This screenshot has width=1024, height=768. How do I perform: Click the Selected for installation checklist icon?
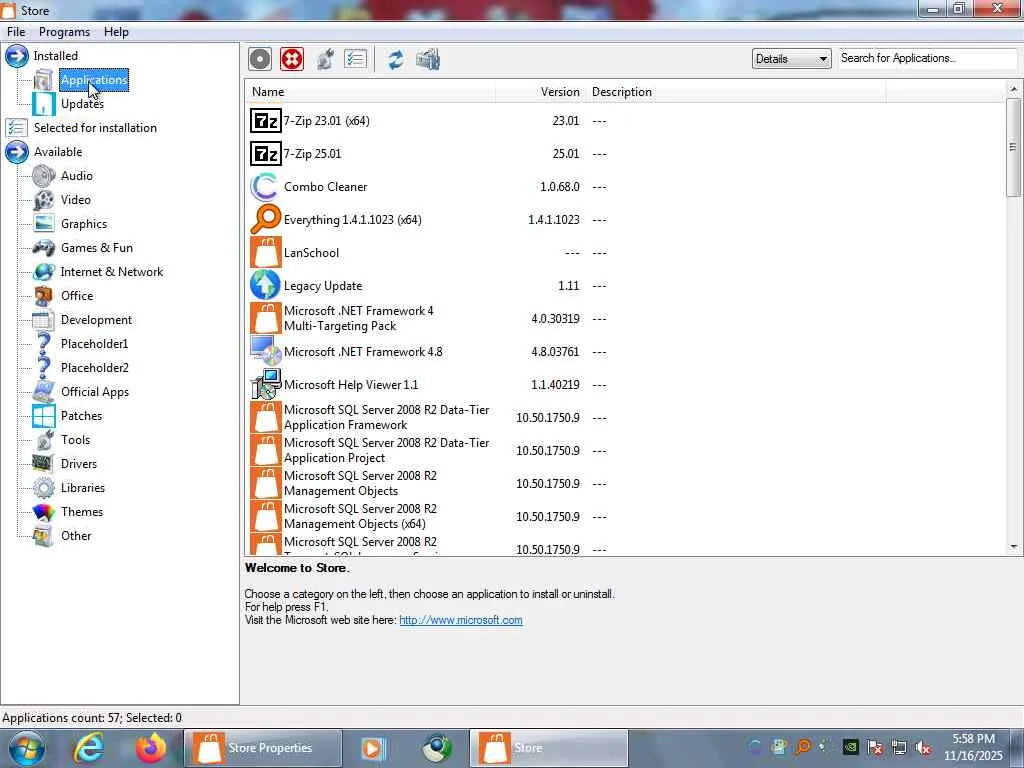[16, 128]
